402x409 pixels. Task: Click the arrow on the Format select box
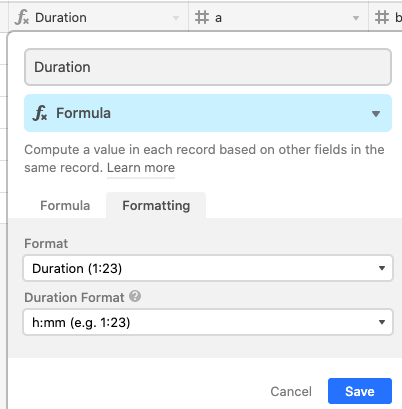[382, 268]
